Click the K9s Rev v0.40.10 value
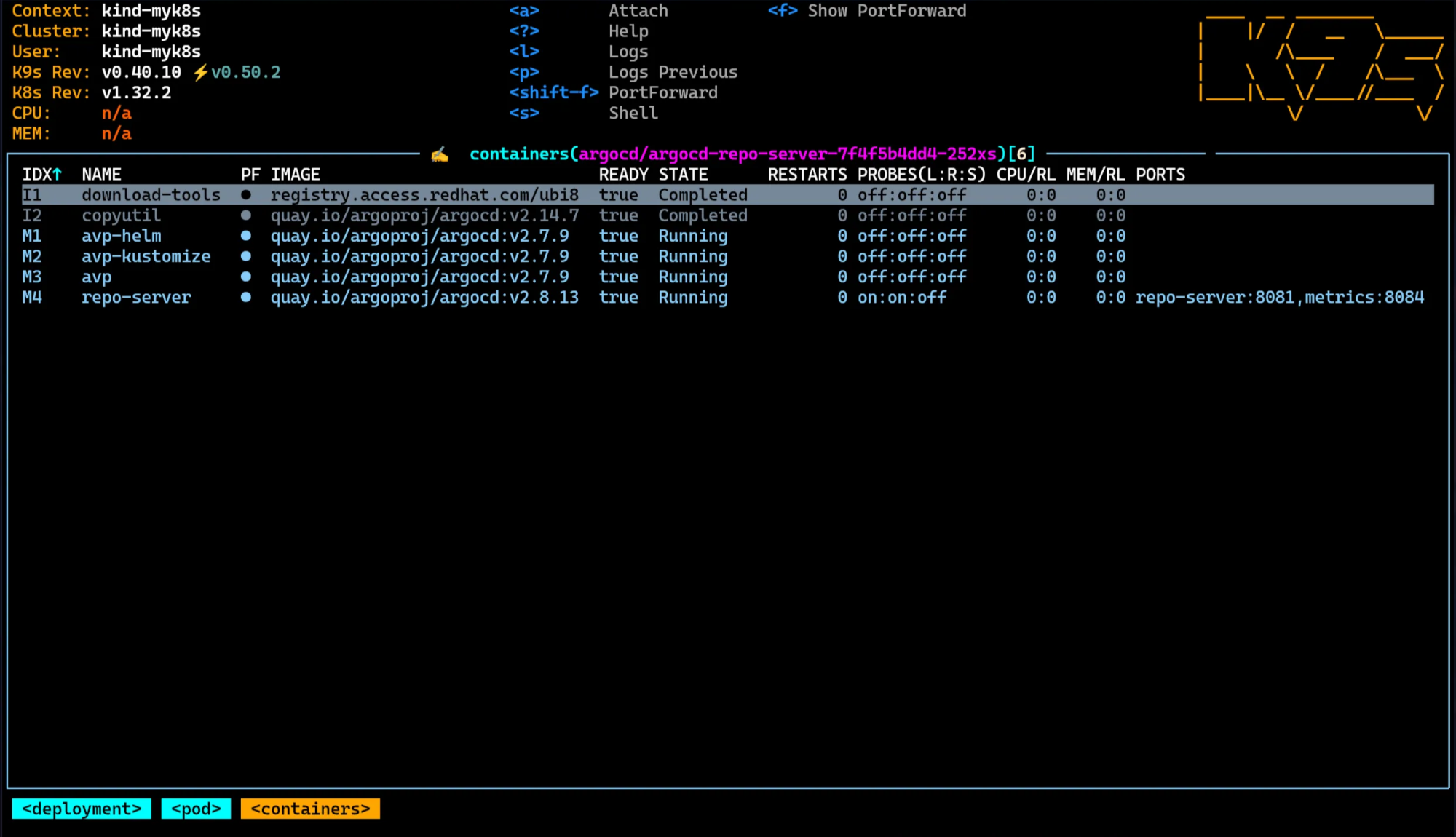The image size is (1456, 837). tap(141, 72)
